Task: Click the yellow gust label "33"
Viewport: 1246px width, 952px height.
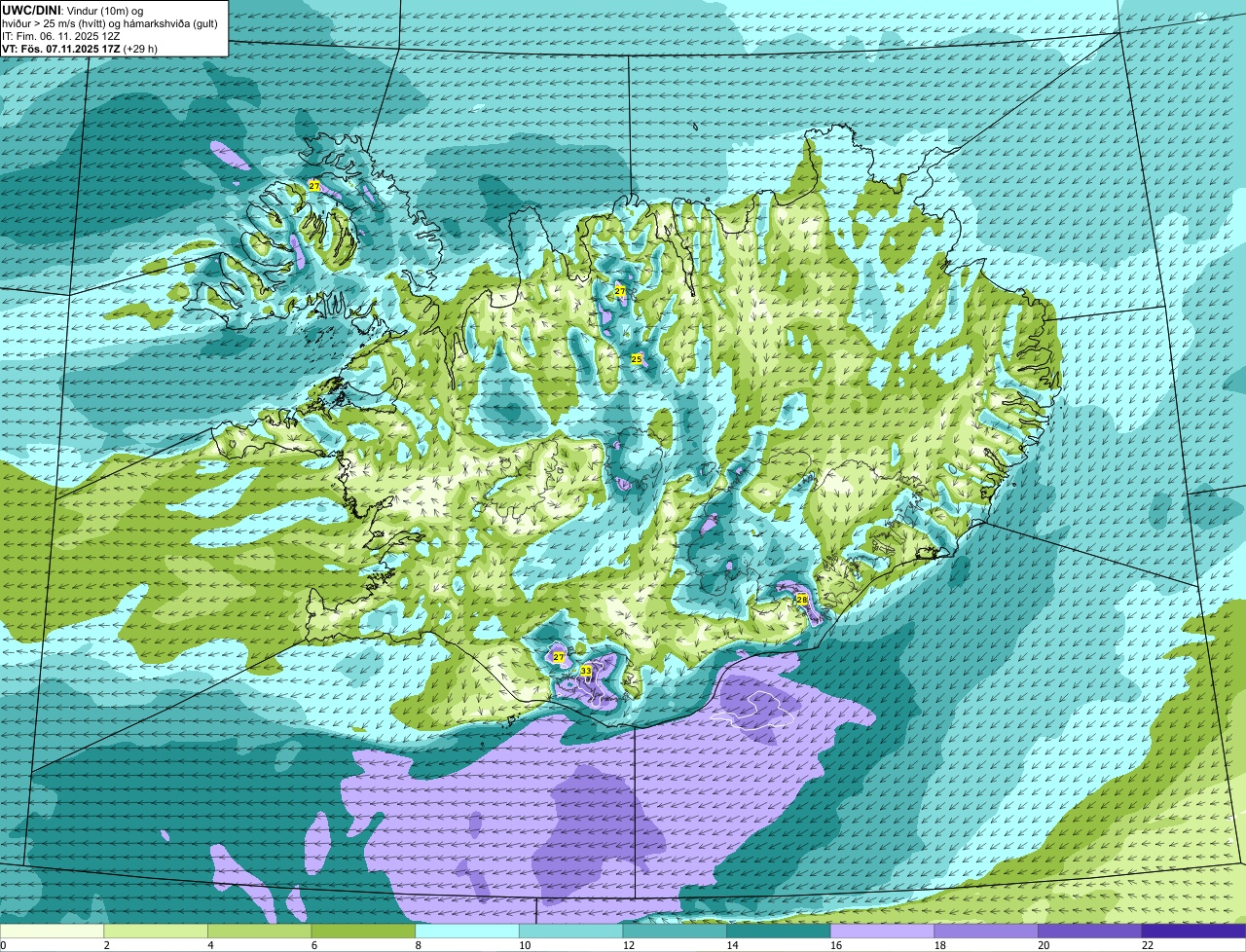Action: (586, 672)
